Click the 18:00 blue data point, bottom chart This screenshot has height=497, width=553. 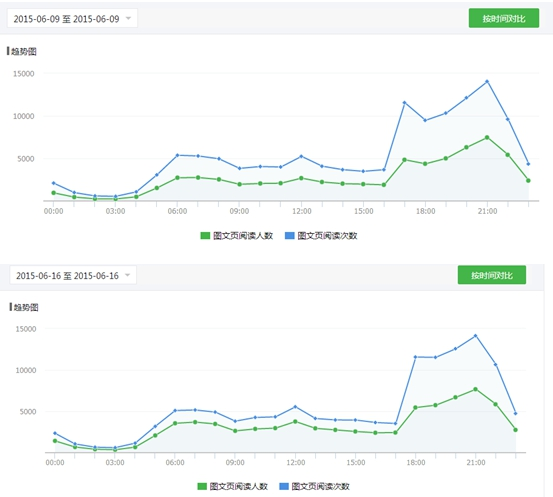415,357
